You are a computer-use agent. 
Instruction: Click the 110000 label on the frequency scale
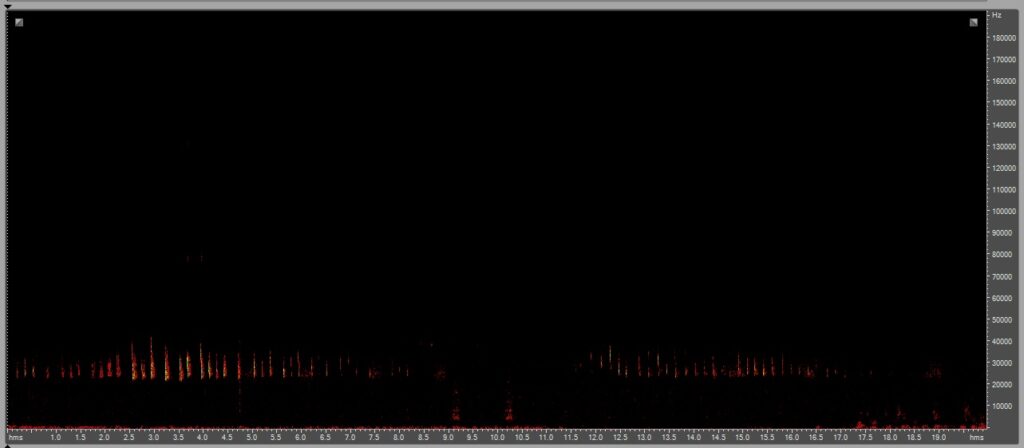pyautogui.click(x=1004, y=190)
